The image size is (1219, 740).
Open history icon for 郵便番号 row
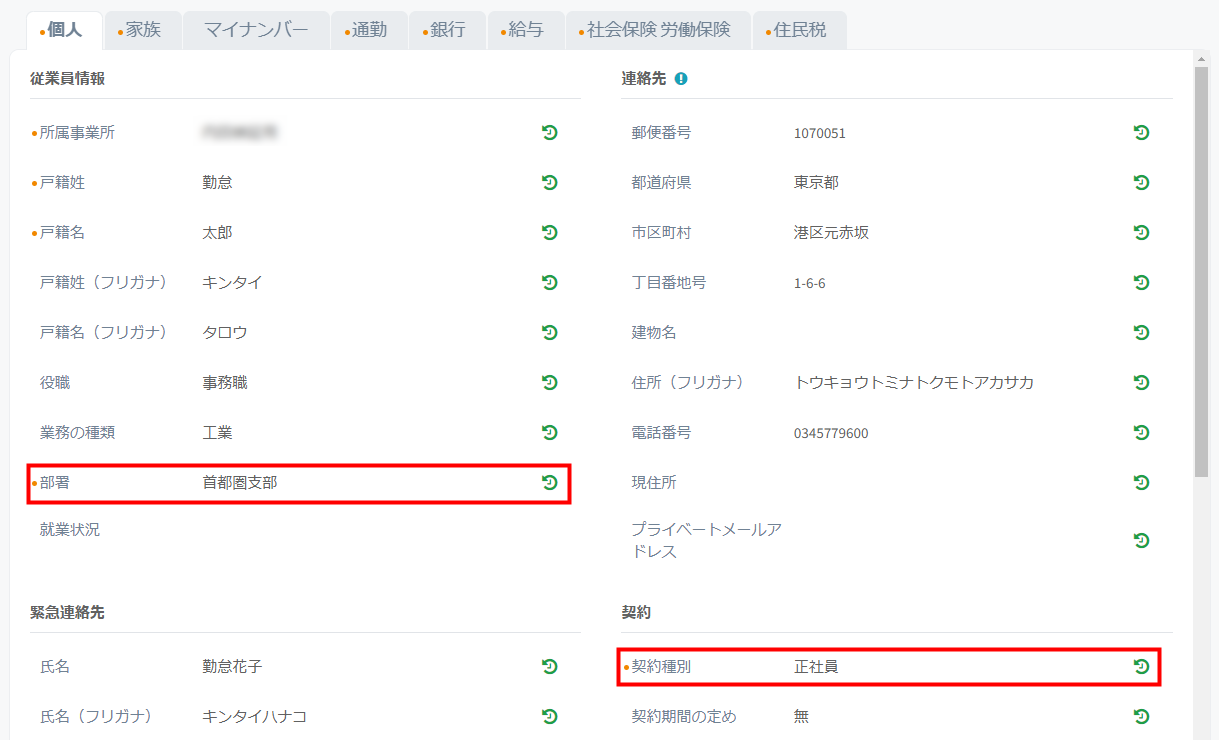[x=1141, y=132]
